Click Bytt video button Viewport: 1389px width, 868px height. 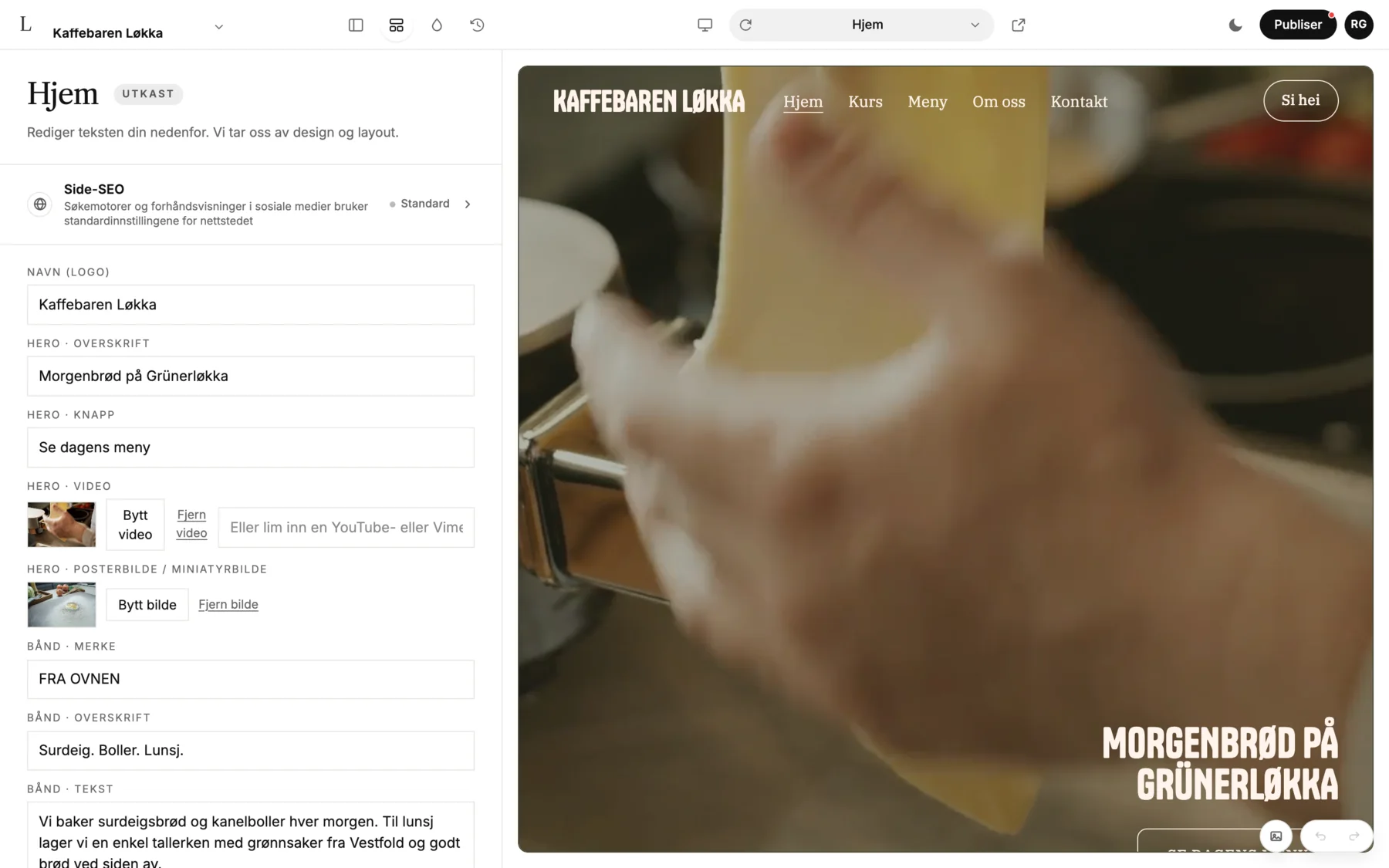pyautogui.click(x=135, y=525)
